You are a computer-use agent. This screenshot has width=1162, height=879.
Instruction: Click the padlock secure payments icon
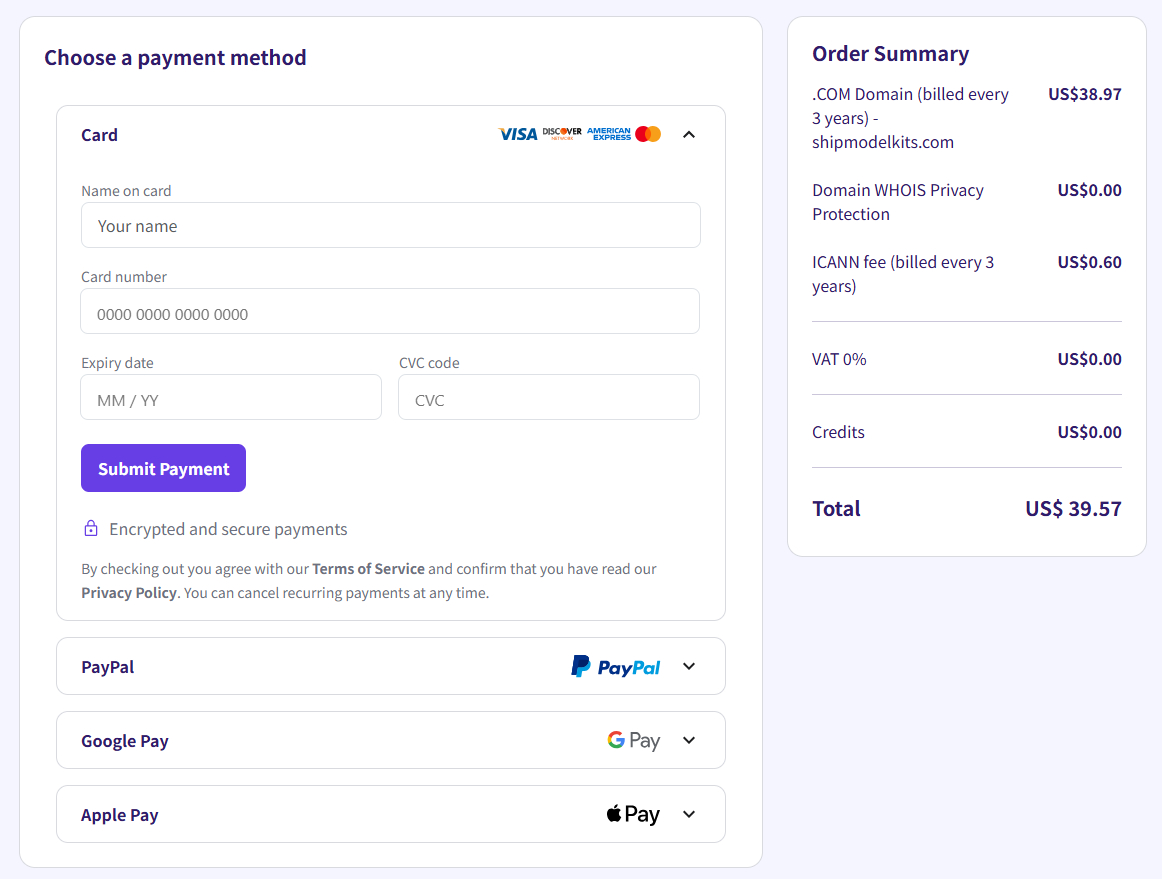coord(91,529)
